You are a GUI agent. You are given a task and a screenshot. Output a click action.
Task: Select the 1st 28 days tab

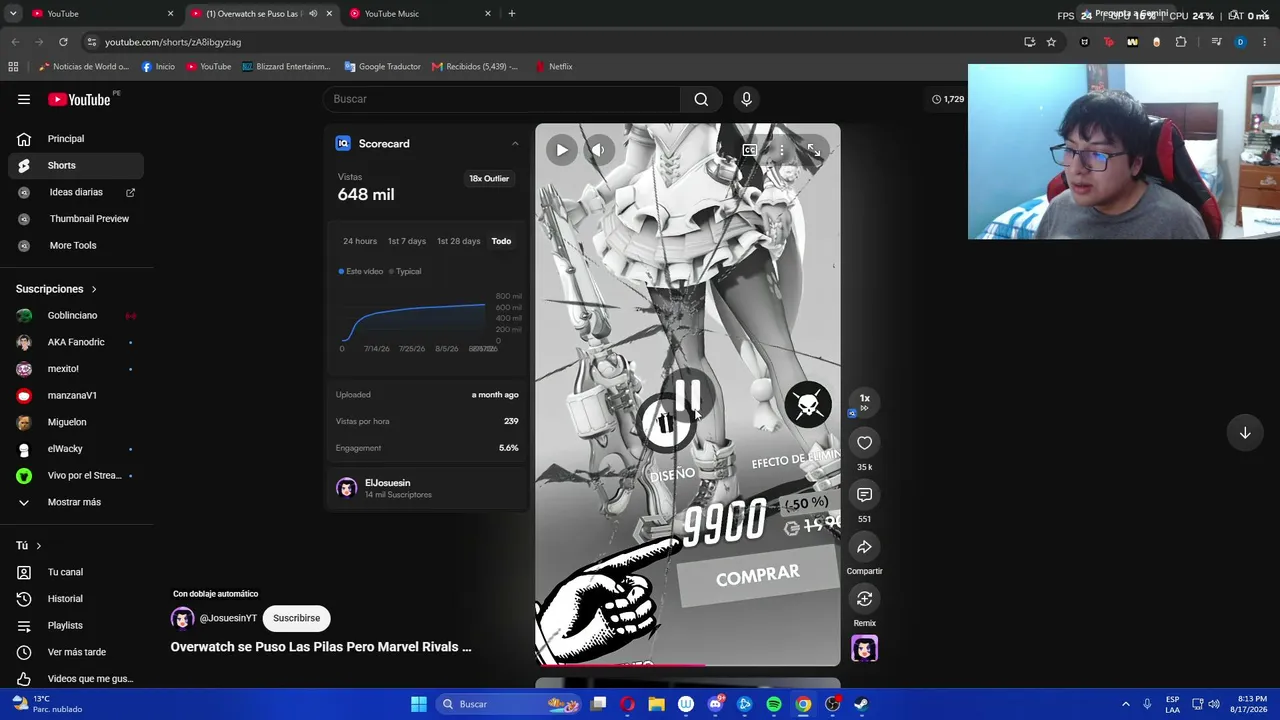tap(458, 241)
